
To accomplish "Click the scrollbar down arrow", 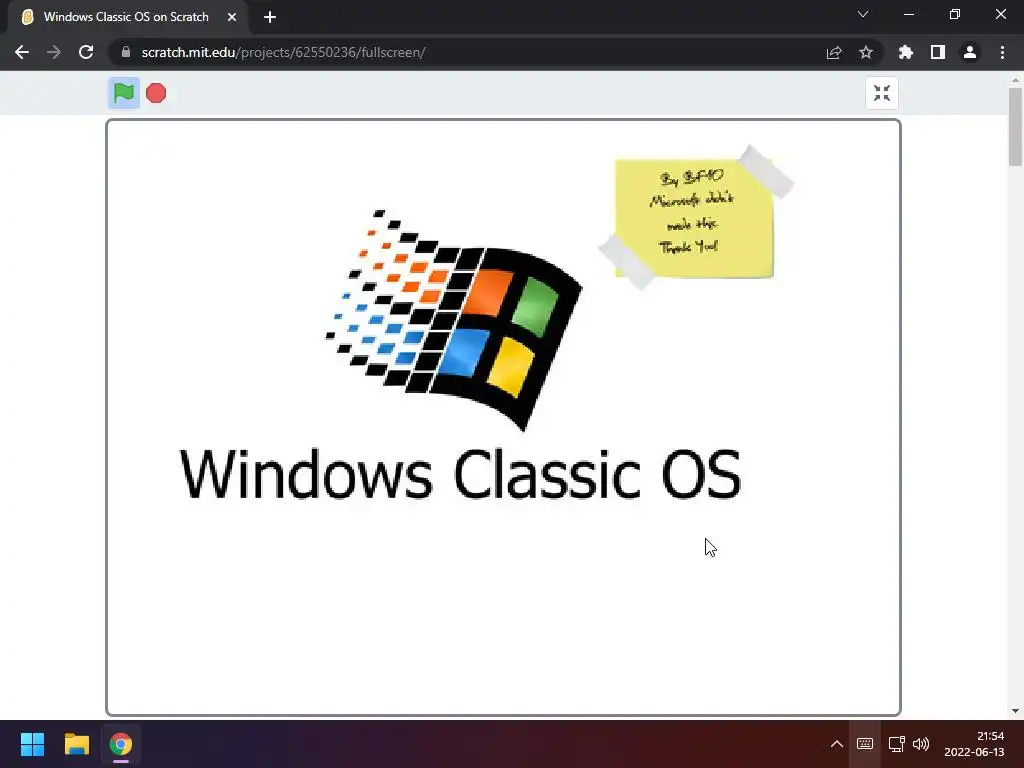I will click(1015, 711).
